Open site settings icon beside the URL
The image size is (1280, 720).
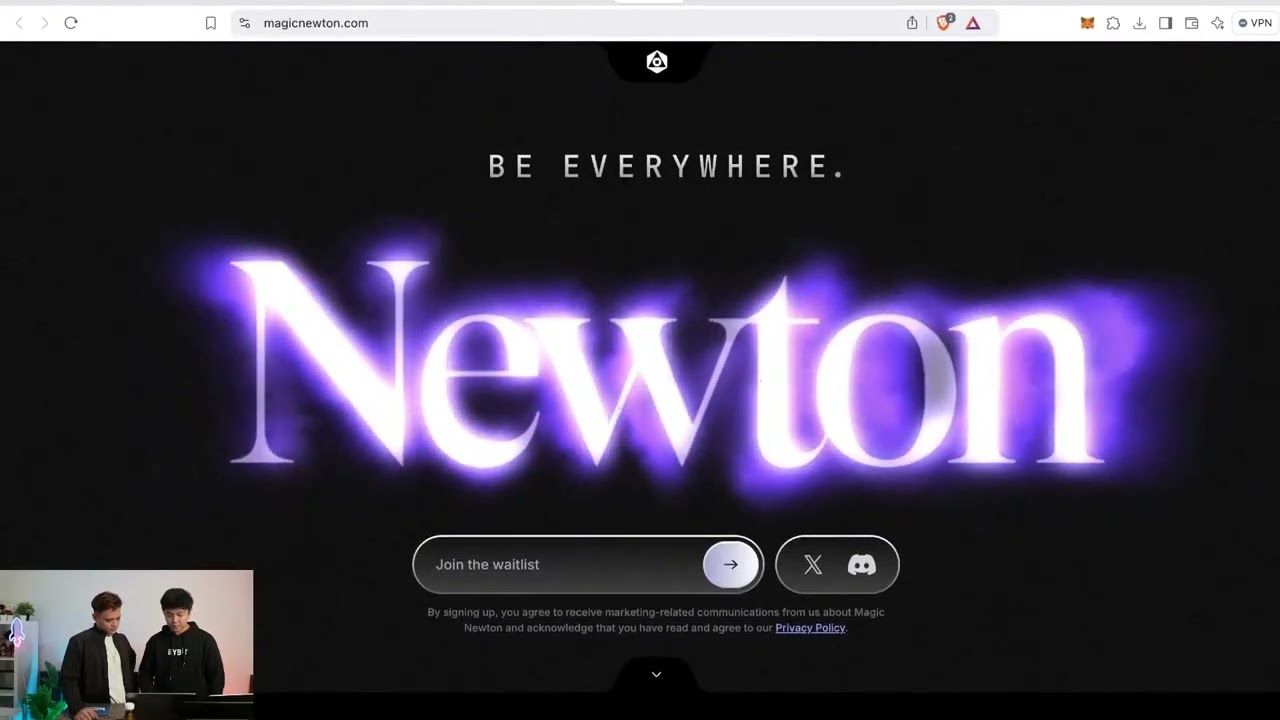pyautogui.click(x=245, y=23)
